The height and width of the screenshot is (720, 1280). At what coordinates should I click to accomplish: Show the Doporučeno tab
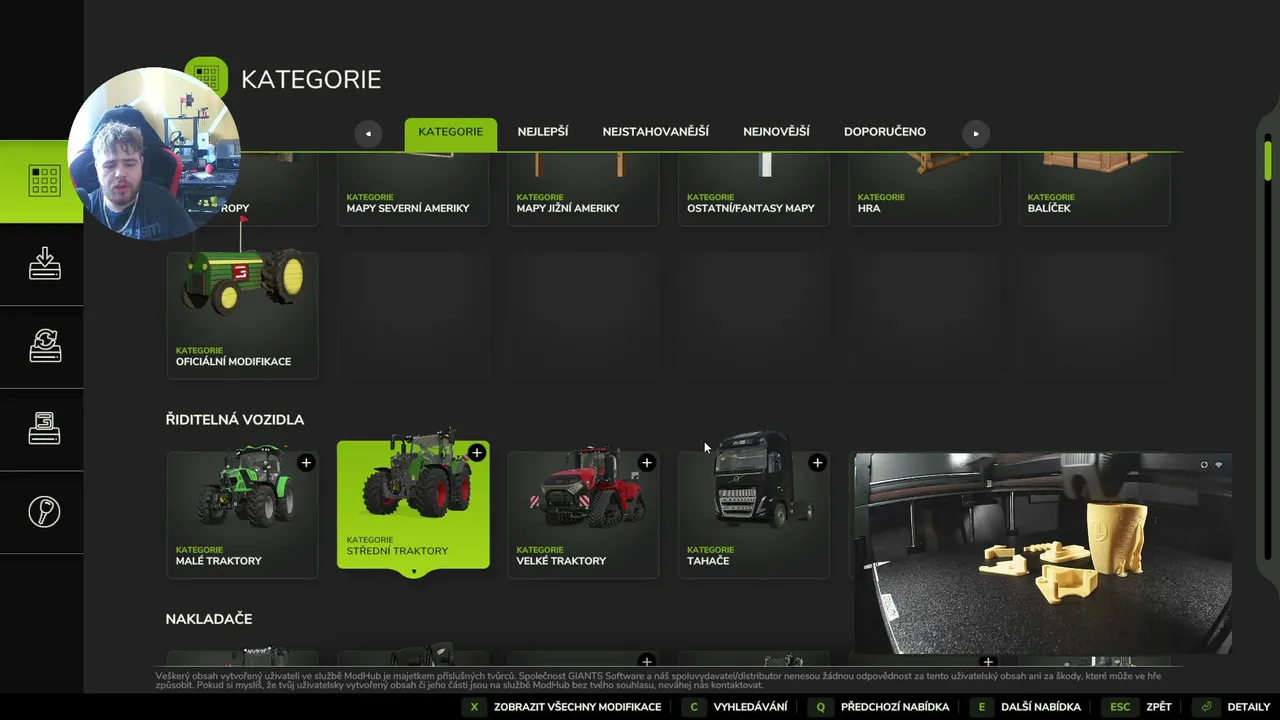pos(885,132)
